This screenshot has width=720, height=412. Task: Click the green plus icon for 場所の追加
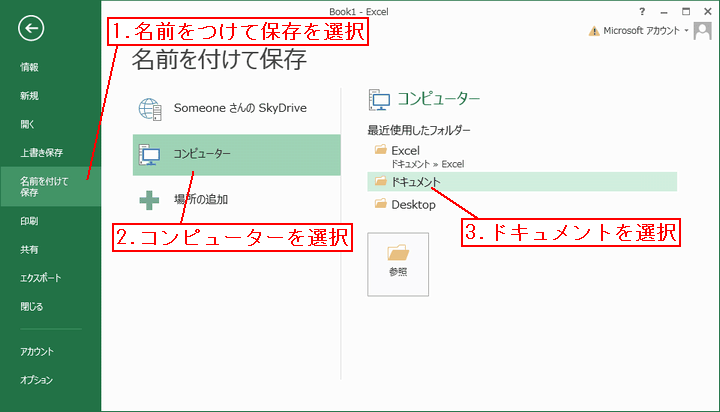pyautogui.click(x=149, y=200)
